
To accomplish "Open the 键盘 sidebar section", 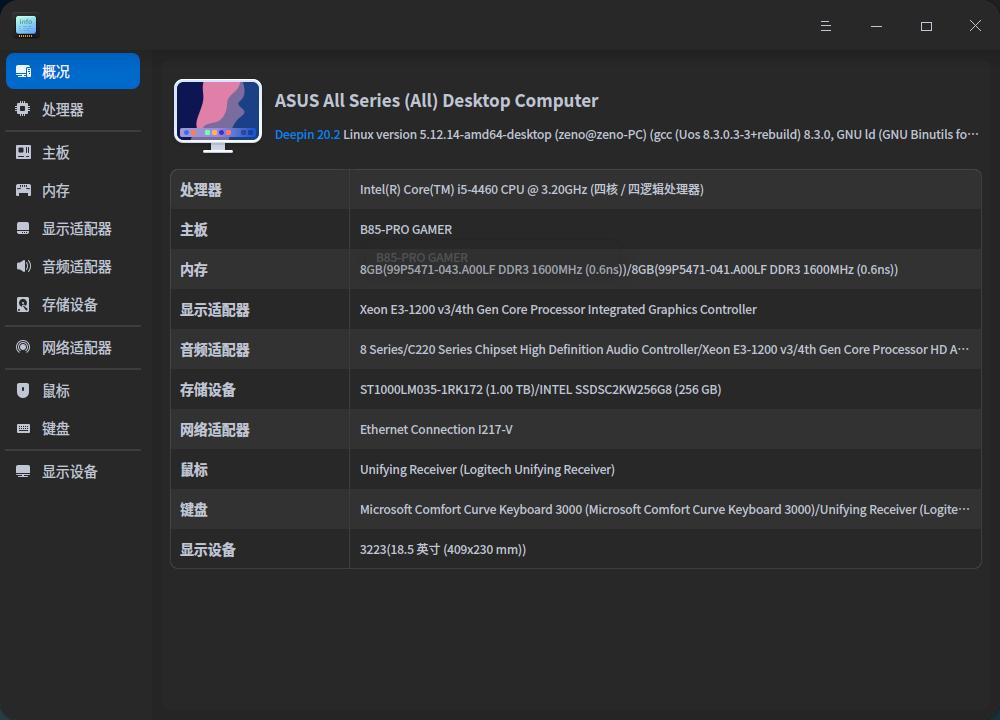I will (73, 428).
